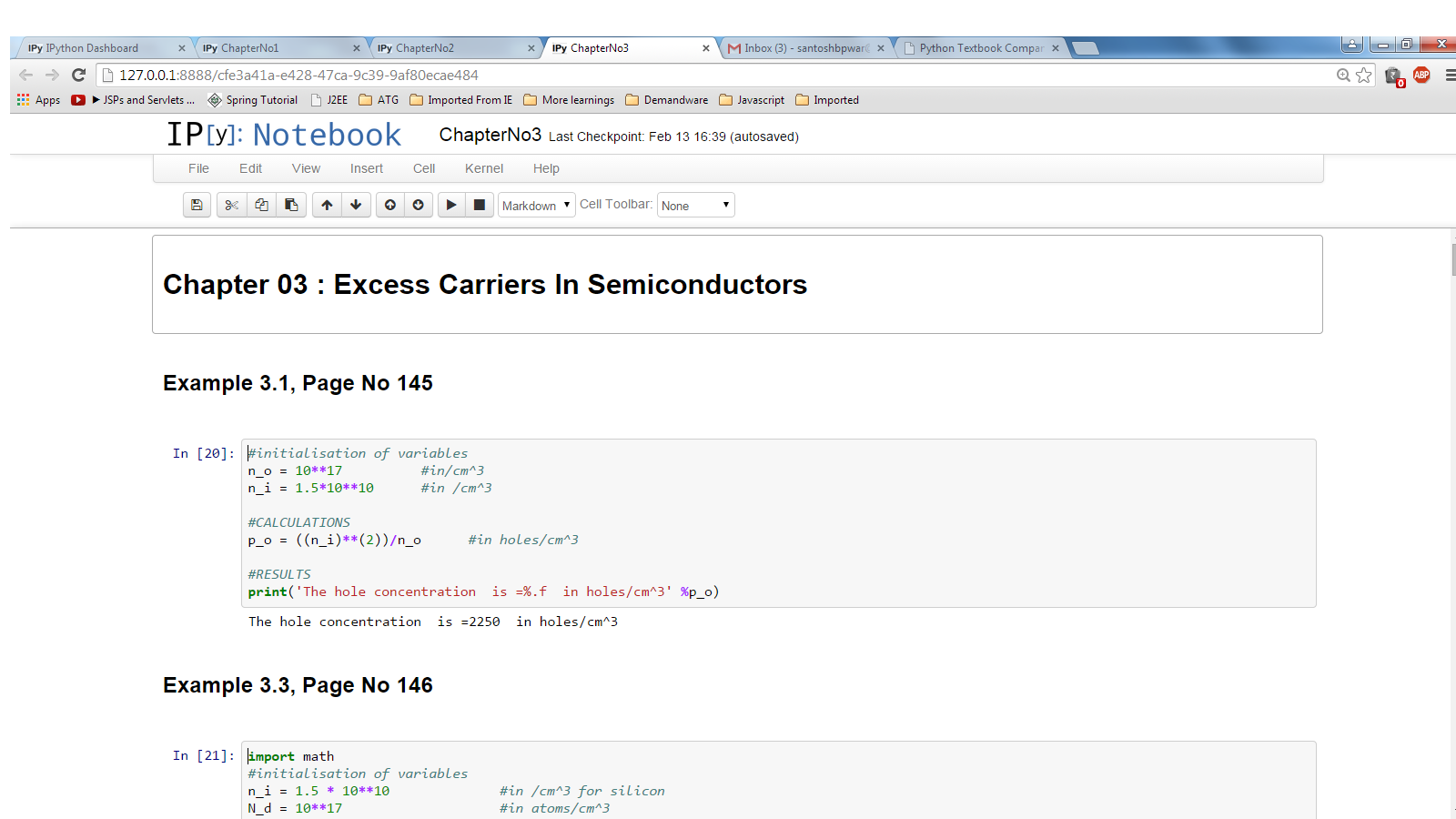Image resolution: width=1456 pixels, height=819 pixels.
Task: Click the ChapterNo3 notebook title
Action: 490,135
